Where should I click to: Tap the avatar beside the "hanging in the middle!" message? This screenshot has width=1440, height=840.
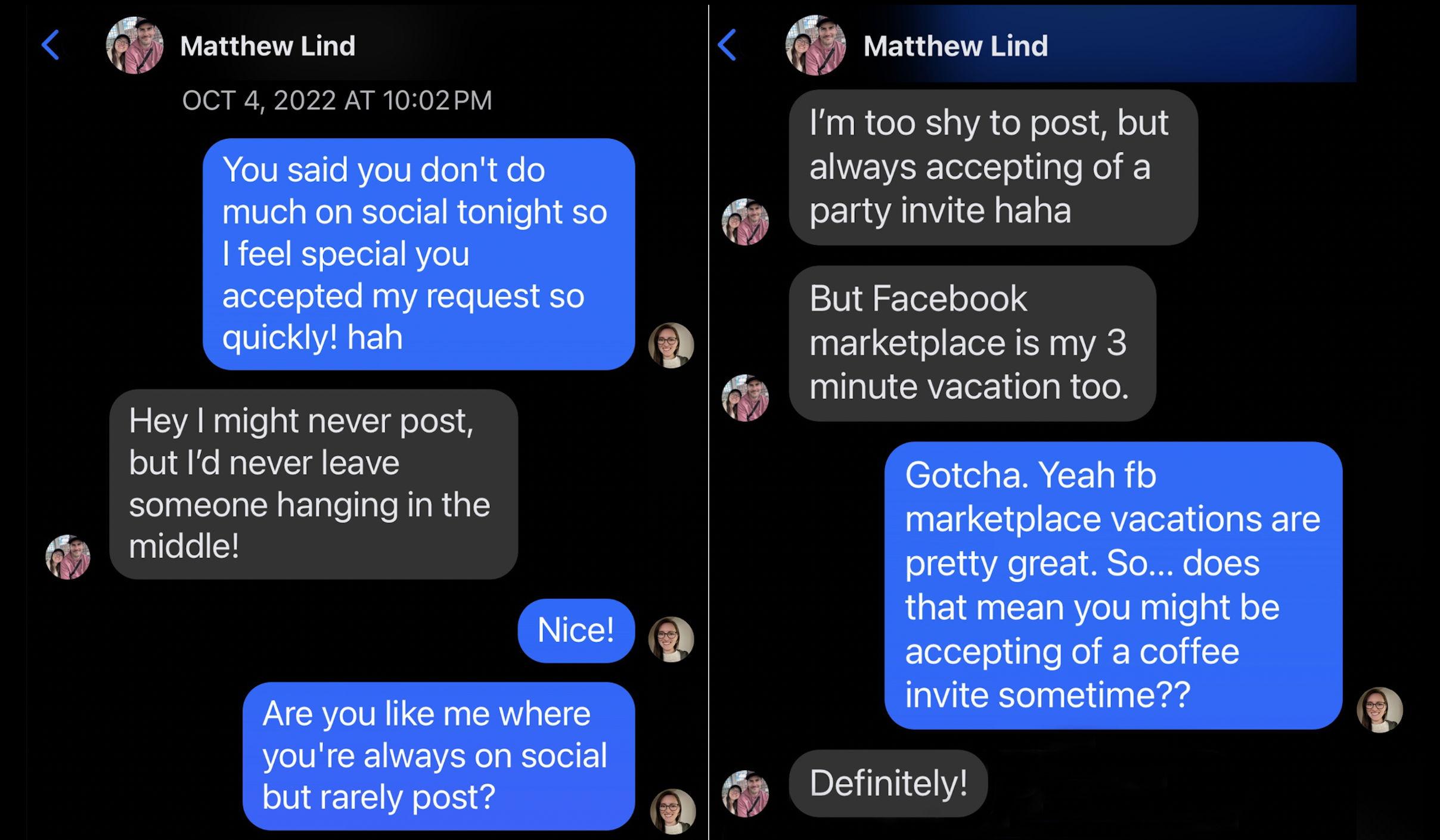(x=68, y=557)
